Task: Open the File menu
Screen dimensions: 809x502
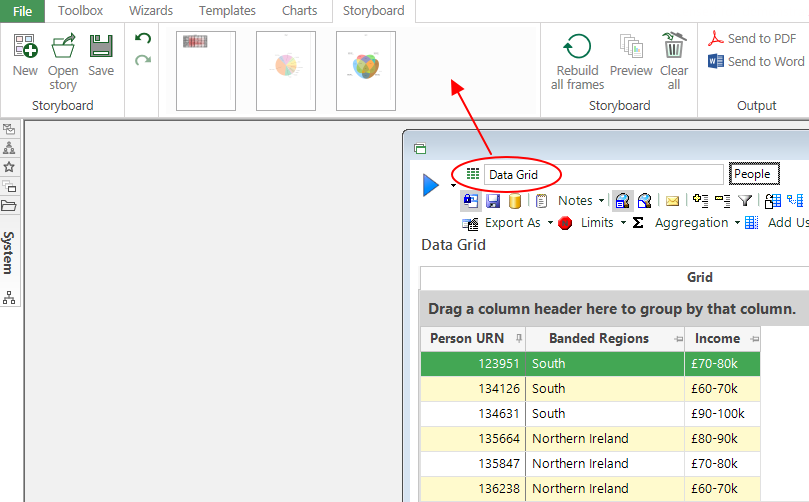Action: coord(22,11)
